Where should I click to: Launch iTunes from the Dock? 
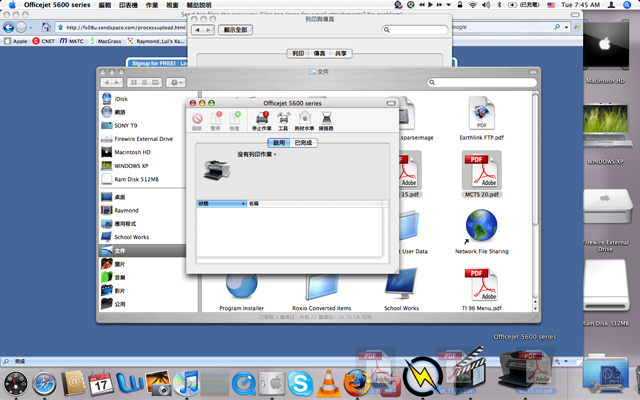tap(186, 383)
